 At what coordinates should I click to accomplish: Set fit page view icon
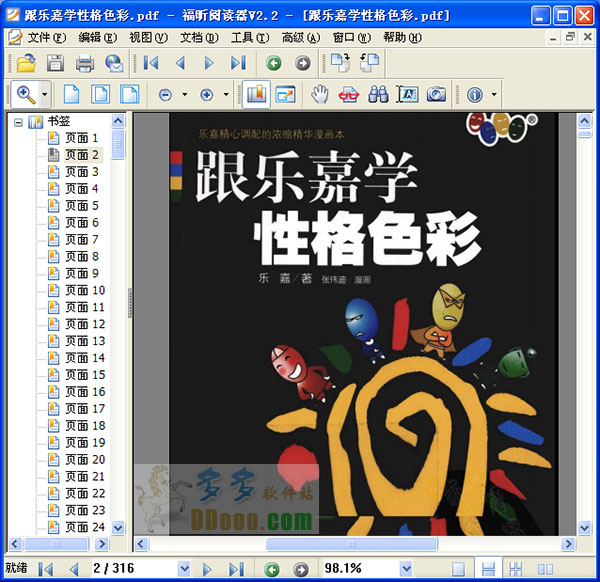pos(101,94)
